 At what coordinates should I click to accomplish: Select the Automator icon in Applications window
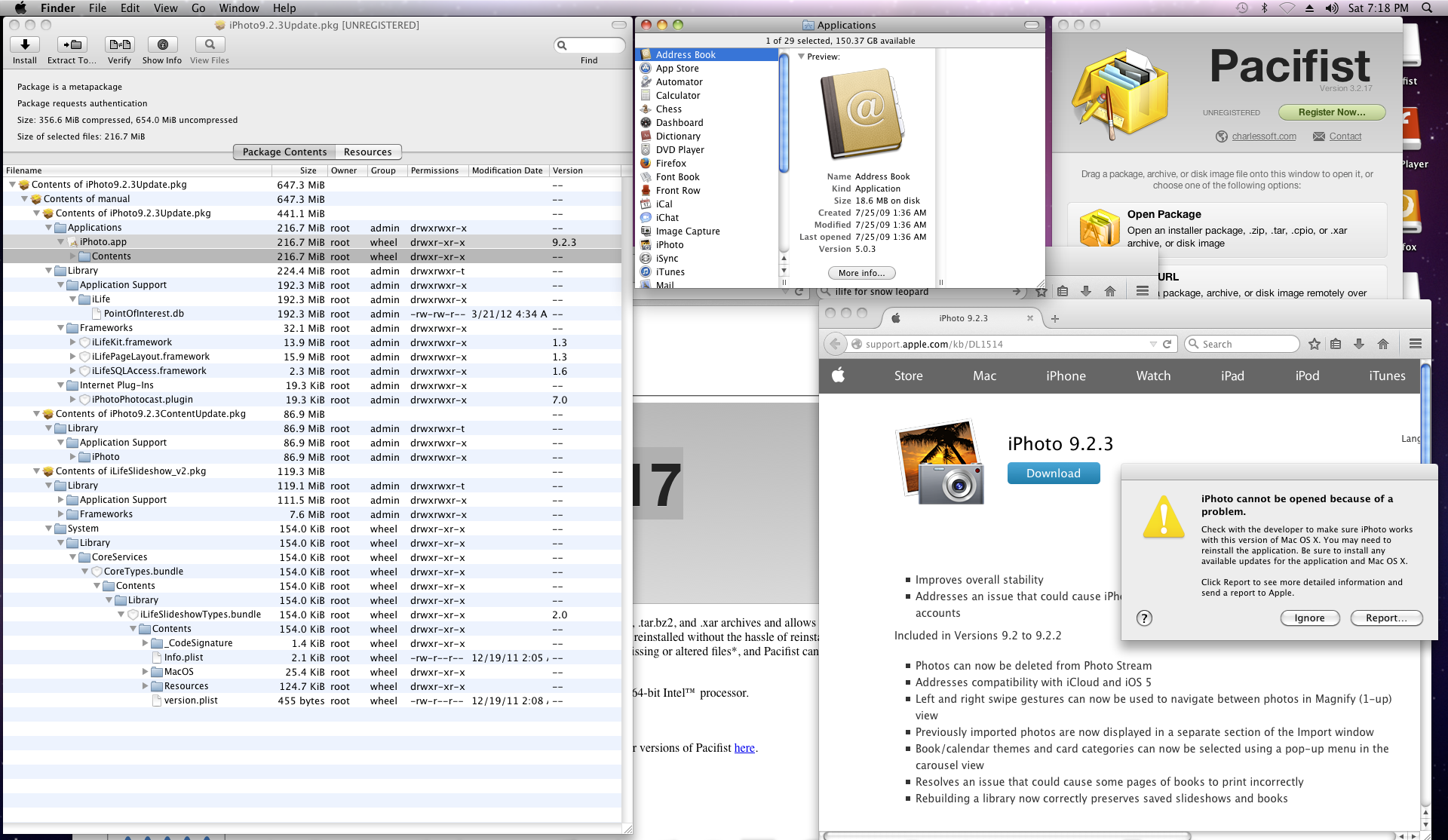click(x=646, y=81)
